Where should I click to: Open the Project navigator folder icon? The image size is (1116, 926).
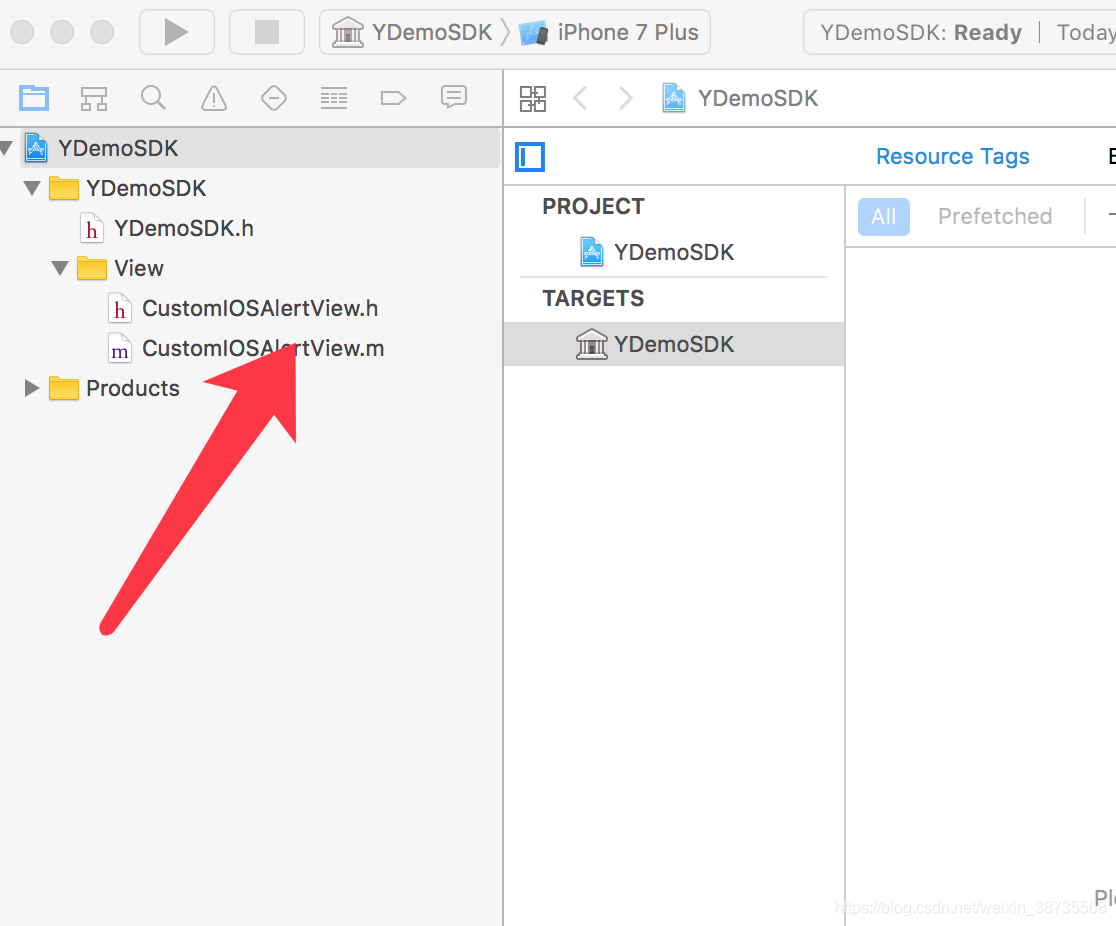34,98
